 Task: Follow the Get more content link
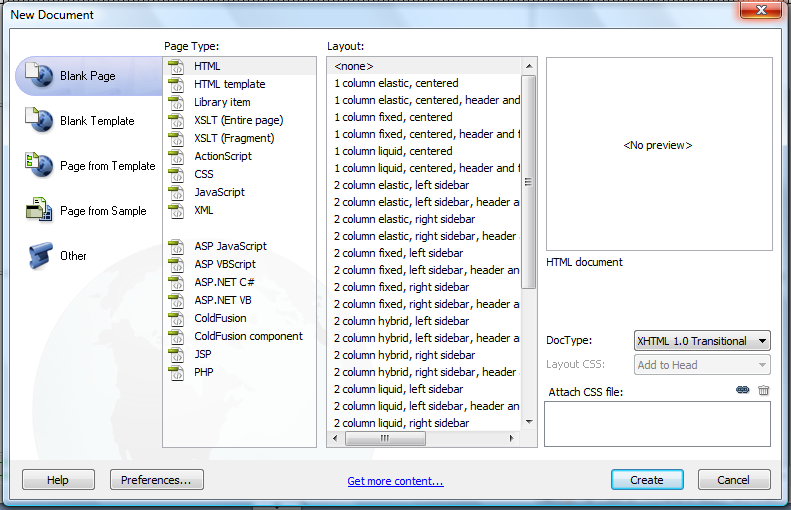[395, 481]
